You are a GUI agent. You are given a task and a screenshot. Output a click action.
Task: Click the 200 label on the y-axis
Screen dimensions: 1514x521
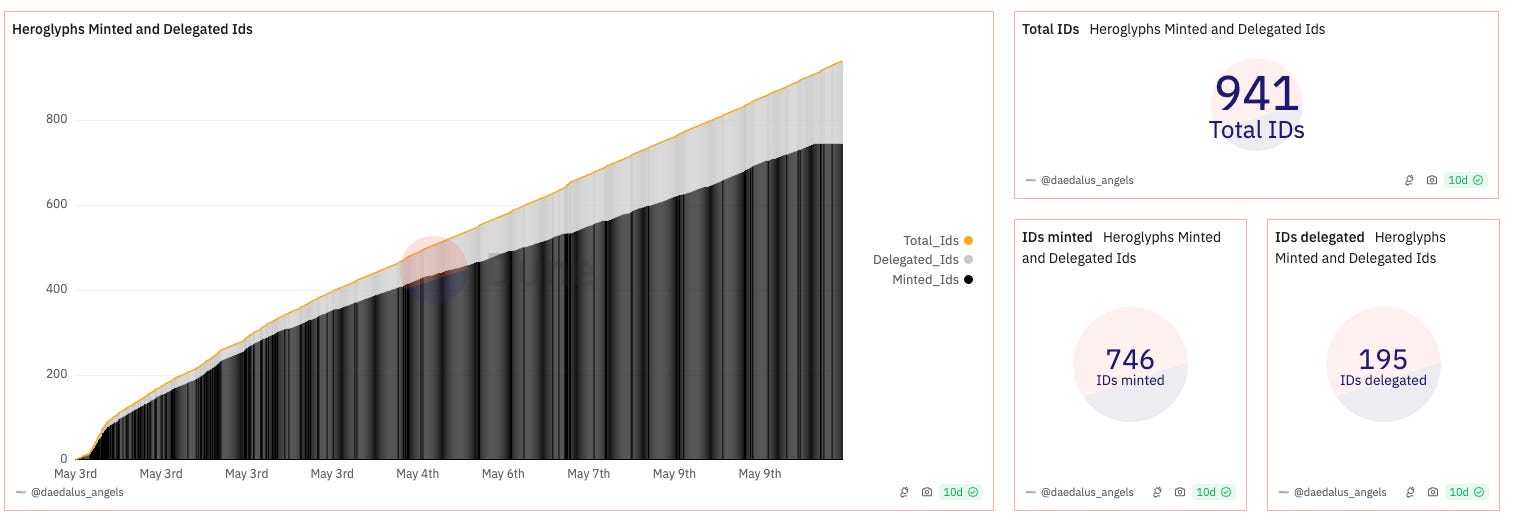(x=56, y=374)
